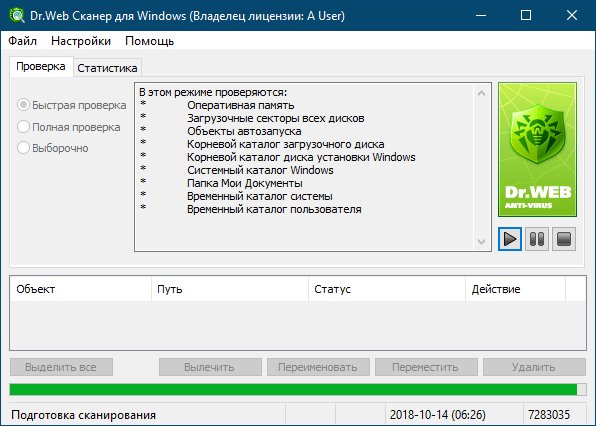Select the Быстрая проверка radio button
This screenshot has width=596, height=426.
pyautogui.click(x=23, y=105)
